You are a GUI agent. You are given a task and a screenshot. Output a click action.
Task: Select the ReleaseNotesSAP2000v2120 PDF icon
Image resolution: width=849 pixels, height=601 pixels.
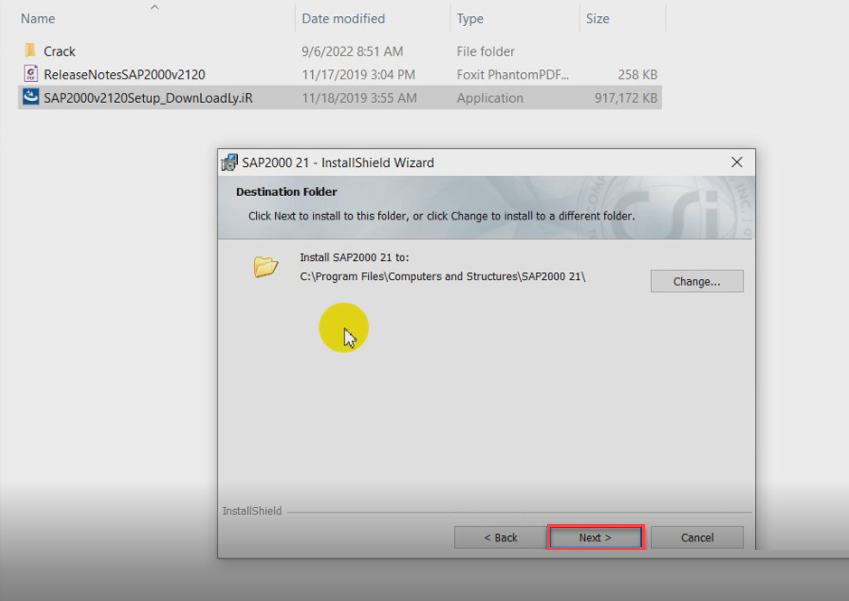(x=31, y=74)
